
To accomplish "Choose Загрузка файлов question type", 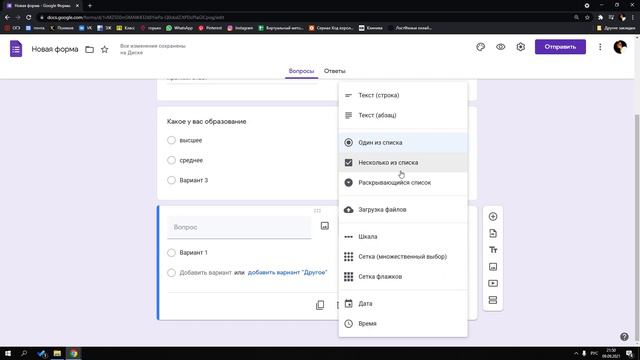I will click(403, 209).
